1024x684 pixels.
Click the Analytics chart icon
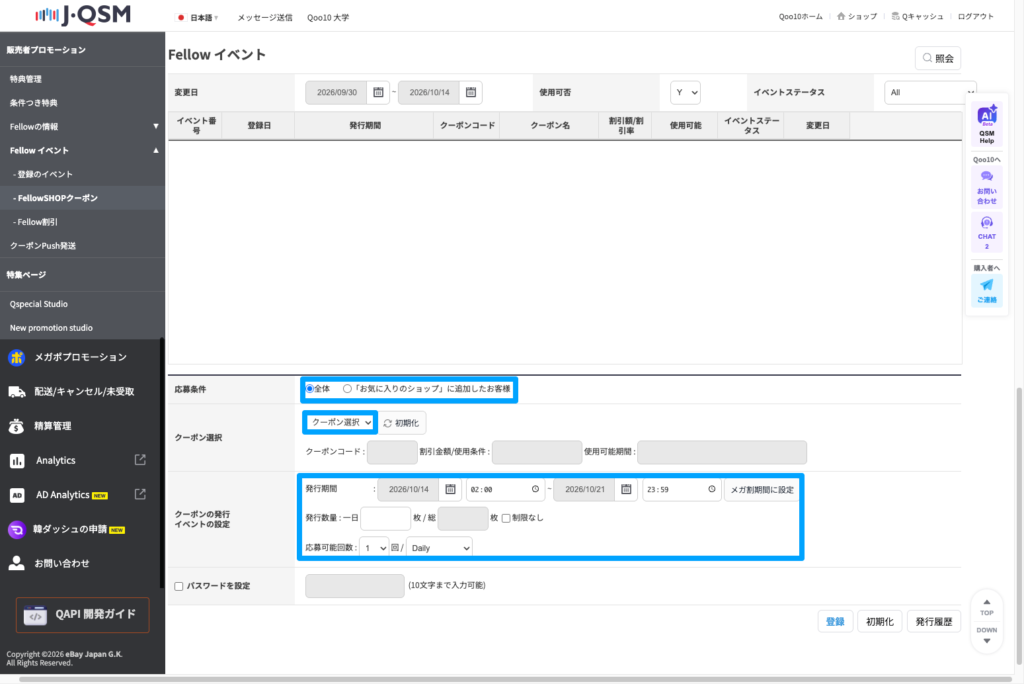pyautogui.click(x=17, y=461)
